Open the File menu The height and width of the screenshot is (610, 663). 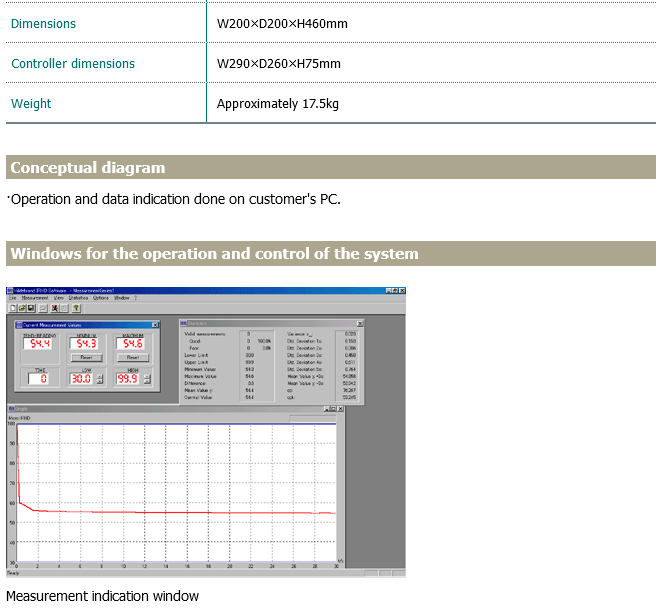pyautogui.click(x=11, y=298)
